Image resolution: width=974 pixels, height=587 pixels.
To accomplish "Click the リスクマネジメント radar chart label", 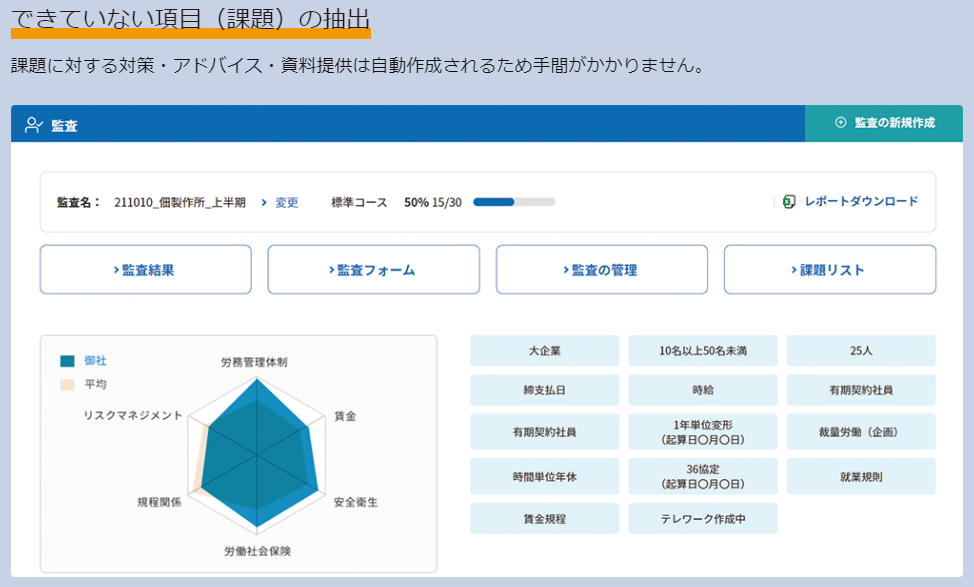I will [x=133, y=415].
